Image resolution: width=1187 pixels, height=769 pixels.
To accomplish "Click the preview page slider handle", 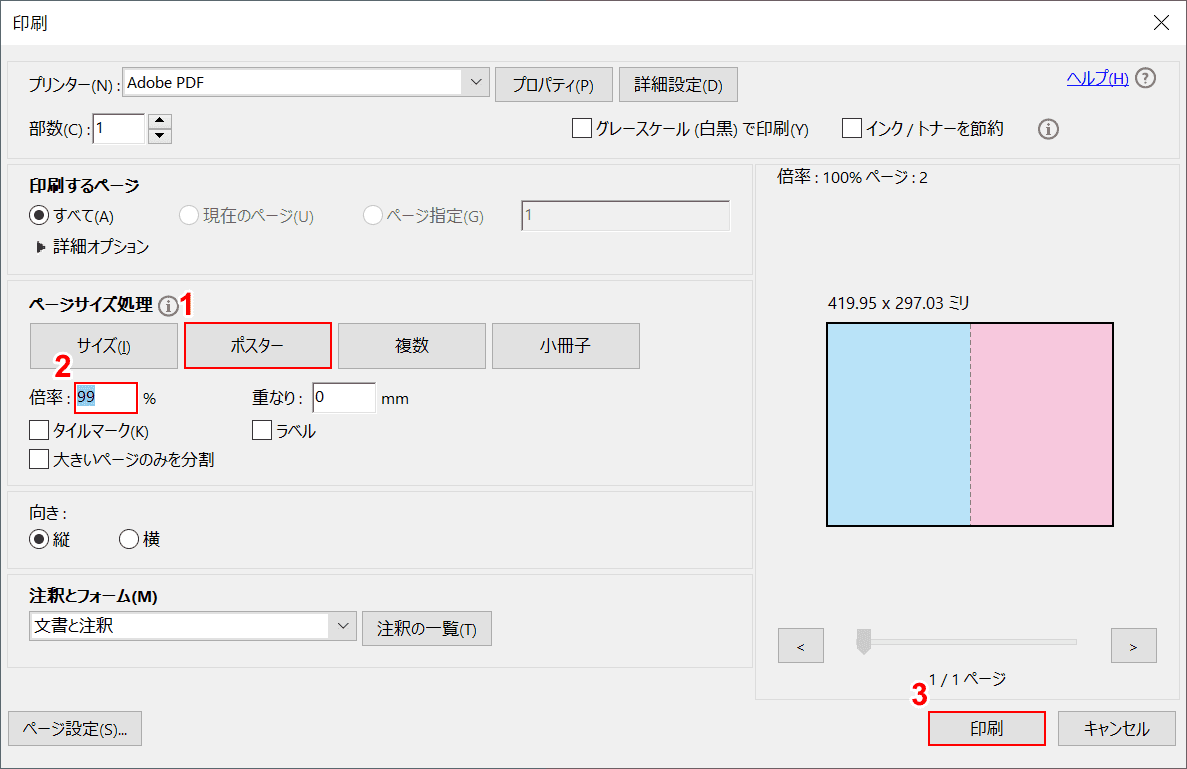I will click(864, 641).
